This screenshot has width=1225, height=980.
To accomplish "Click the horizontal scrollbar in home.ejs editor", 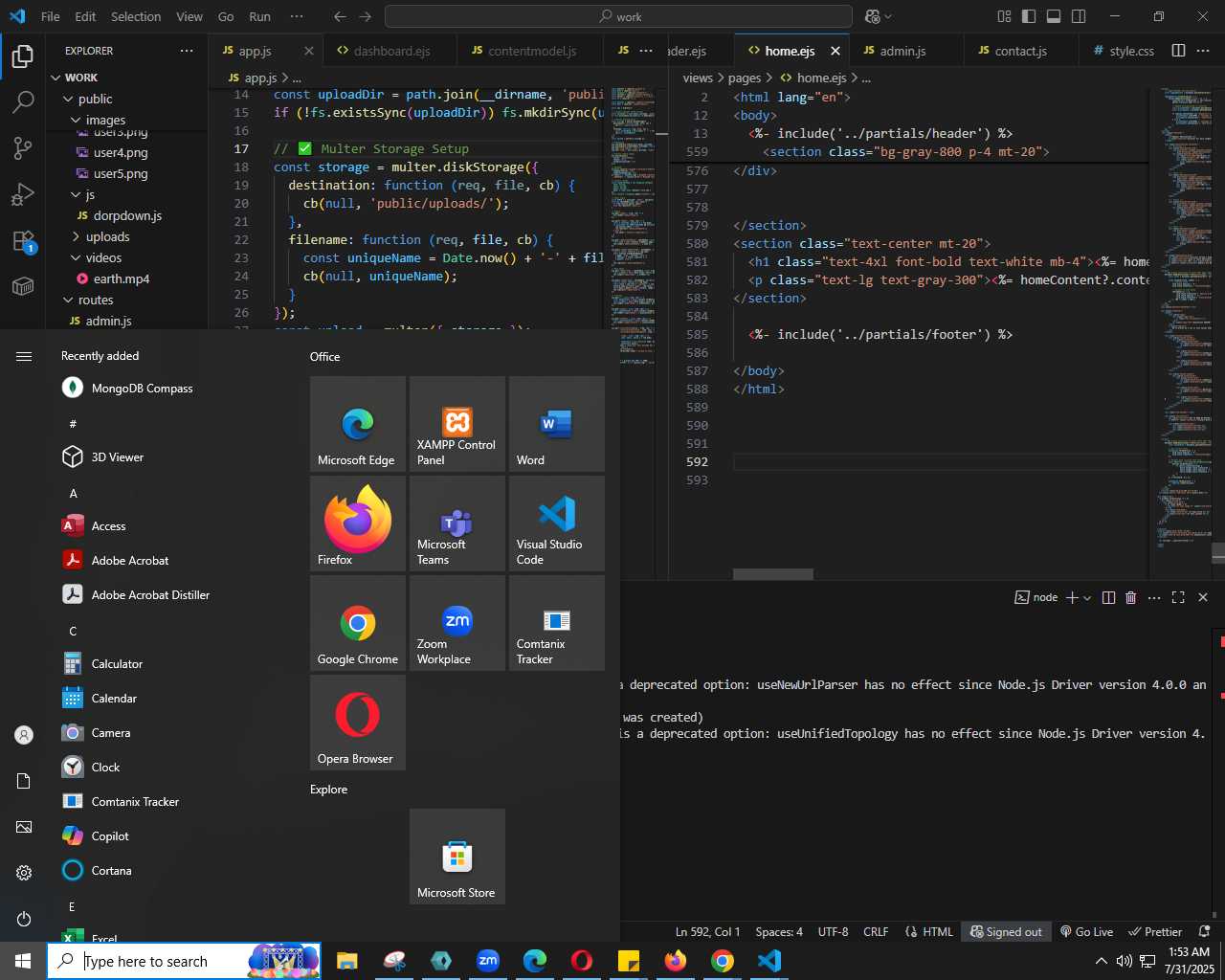I will click(773, 574).
